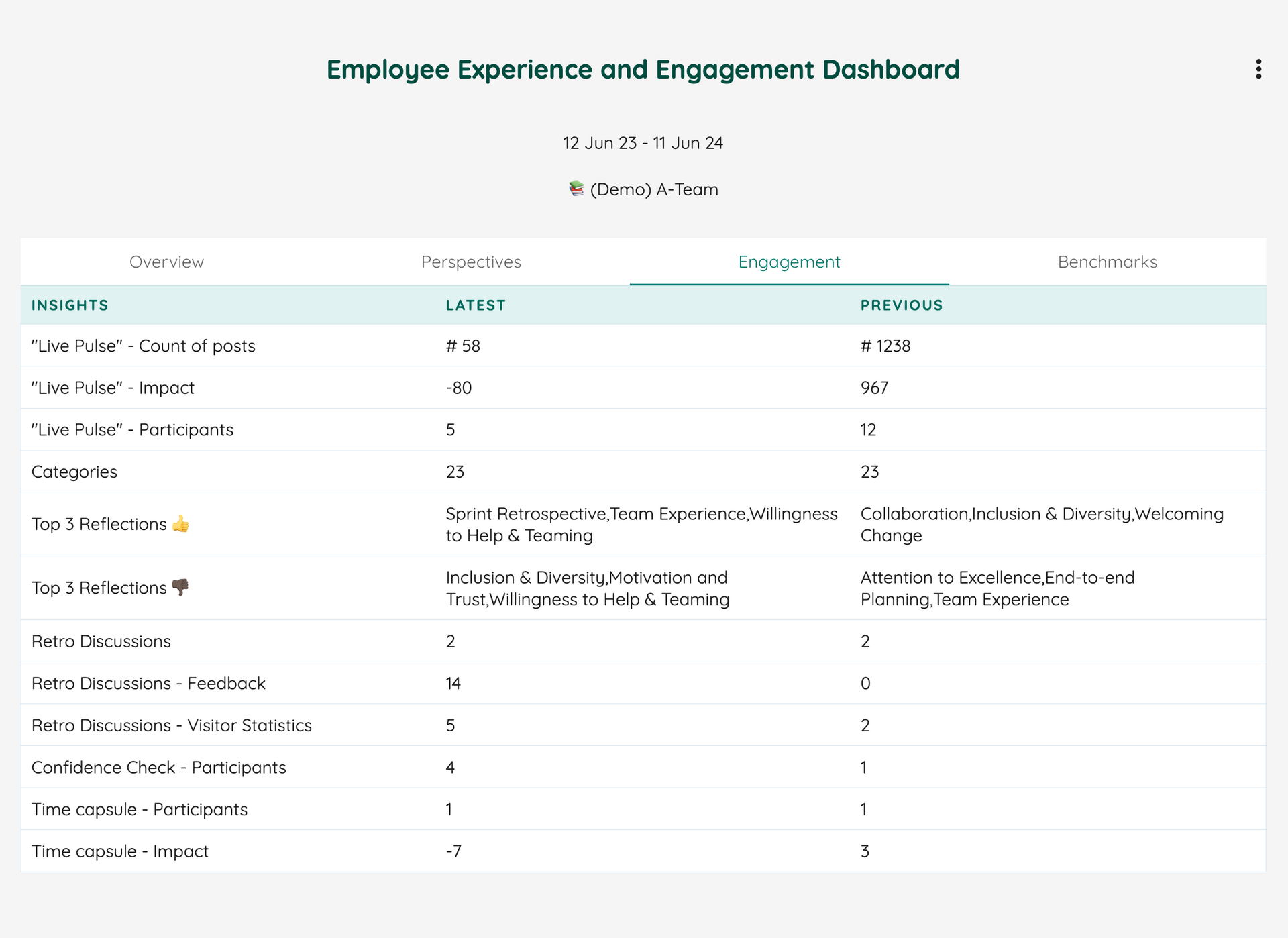Select the Categories row label

(x=74, y=472)
